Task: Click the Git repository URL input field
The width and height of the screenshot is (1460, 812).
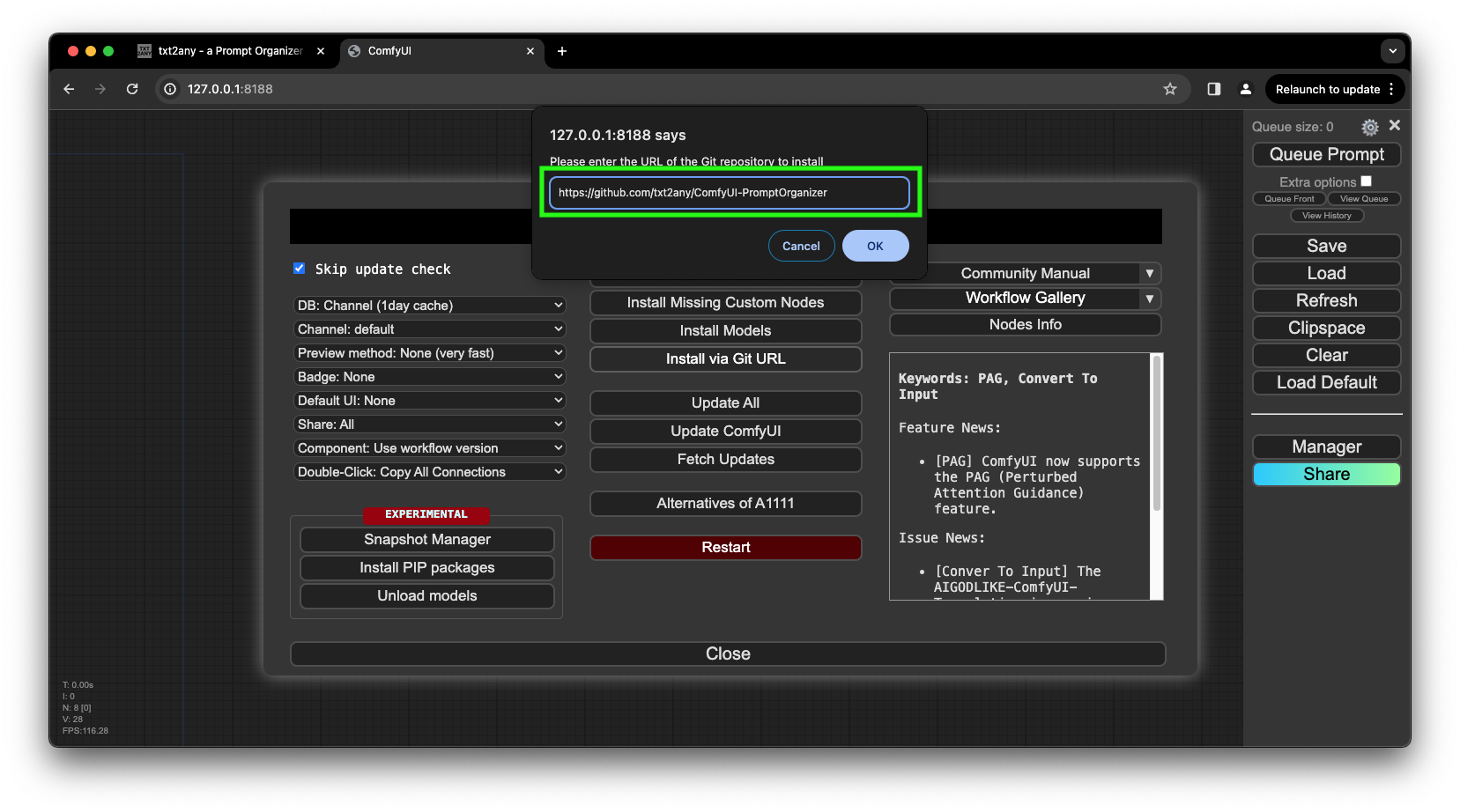Action: pos(730,193)
